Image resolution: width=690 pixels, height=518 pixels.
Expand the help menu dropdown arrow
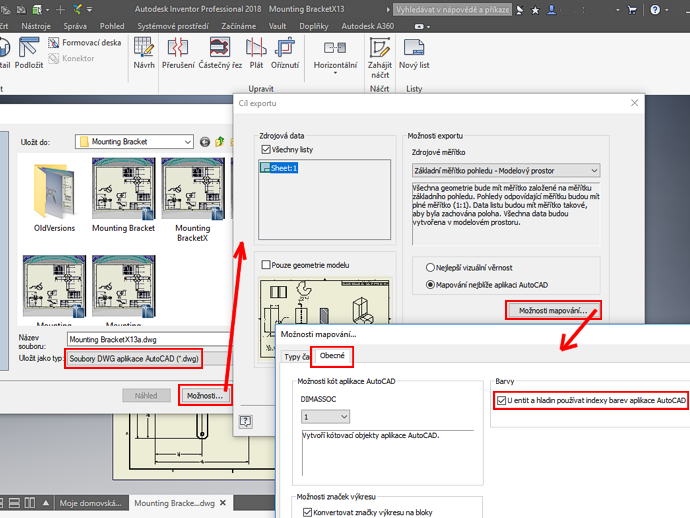coord(667,10)
